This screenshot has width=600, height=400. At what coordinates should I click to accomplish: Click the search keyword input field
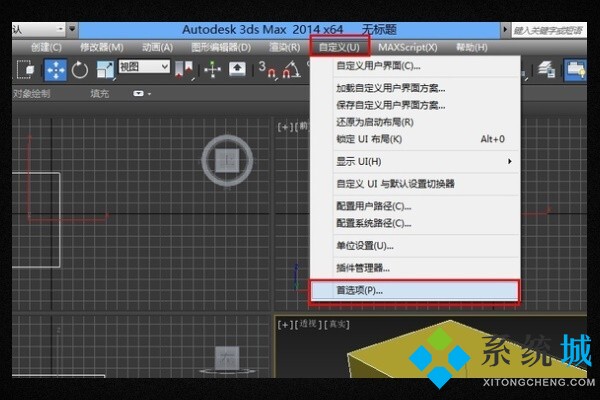click(x=548, y=30)
